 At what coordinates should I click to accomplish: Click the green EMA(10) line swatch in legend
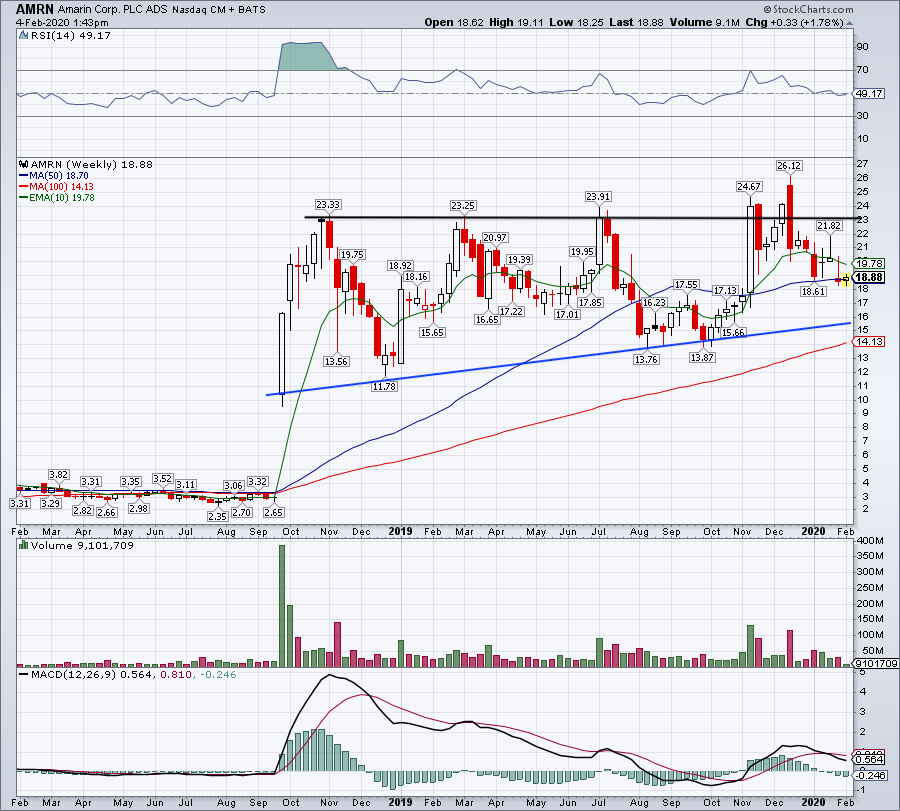[24, 197]
